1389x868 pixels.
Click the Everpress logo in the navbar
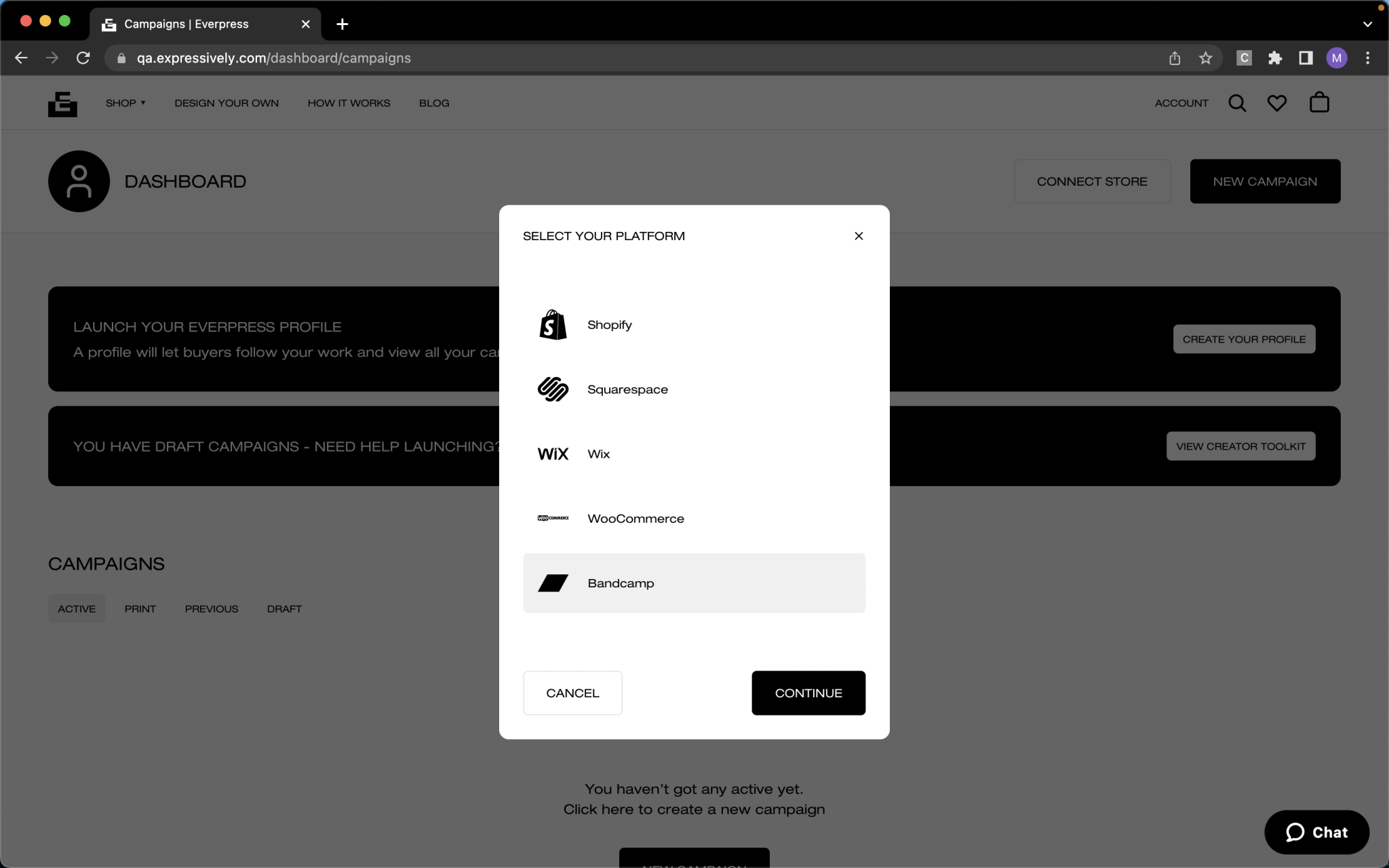point(63,102)
